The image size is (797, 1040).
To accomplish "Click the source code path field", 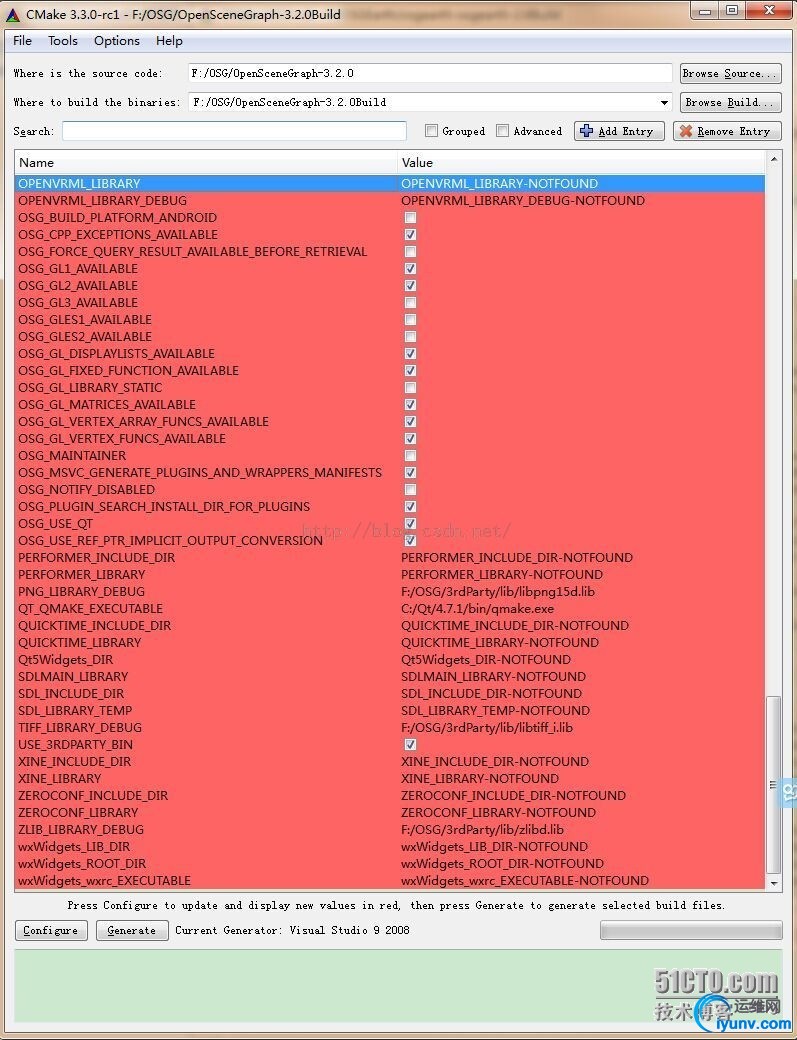I will click(430, 73).
